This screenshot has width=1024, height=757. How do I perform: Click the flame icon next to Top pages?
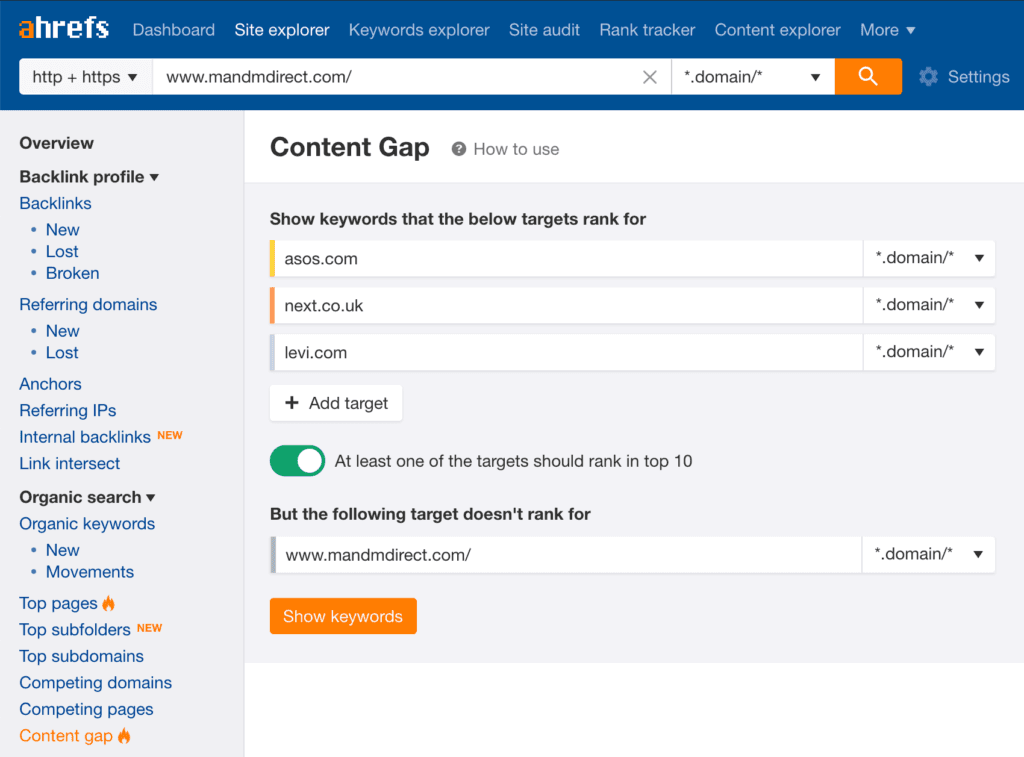click(108, 603)
